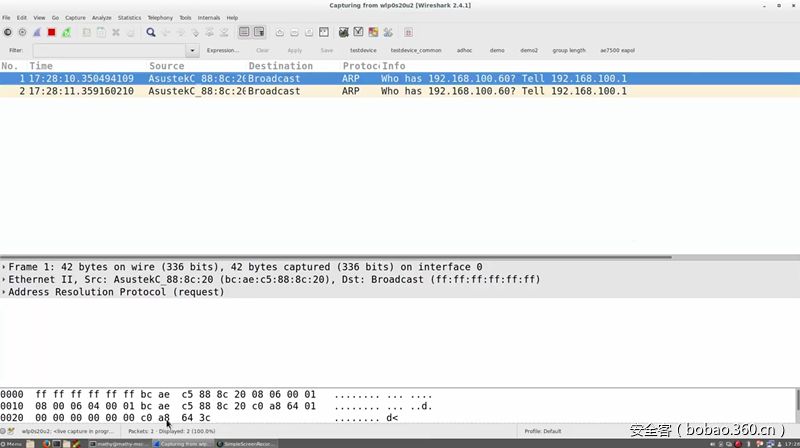Click inside the display Filter text field
The width and height of the screenshot is (800, 448).
(x=110, y=51)
